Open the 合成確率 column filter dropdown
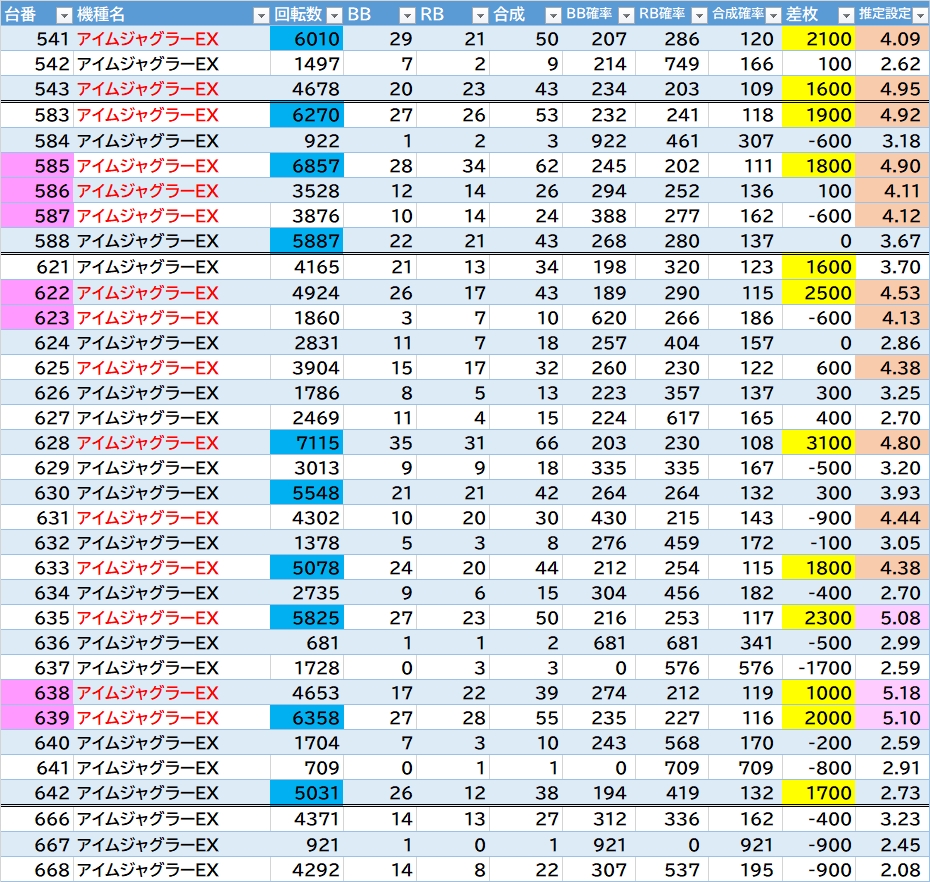930x882 pixels. [773, 15]
